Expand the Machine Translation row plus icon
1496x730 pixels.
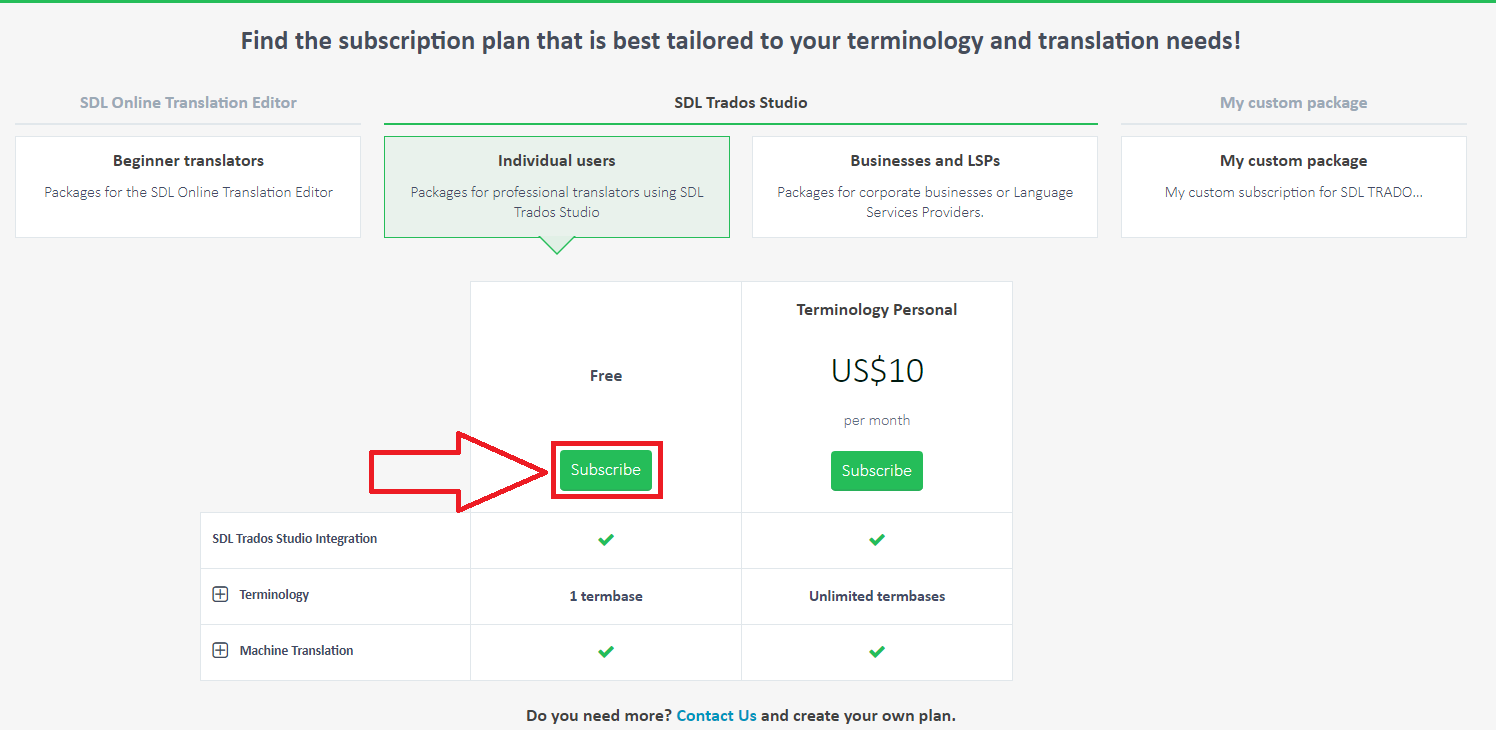(x=220, y=651)
